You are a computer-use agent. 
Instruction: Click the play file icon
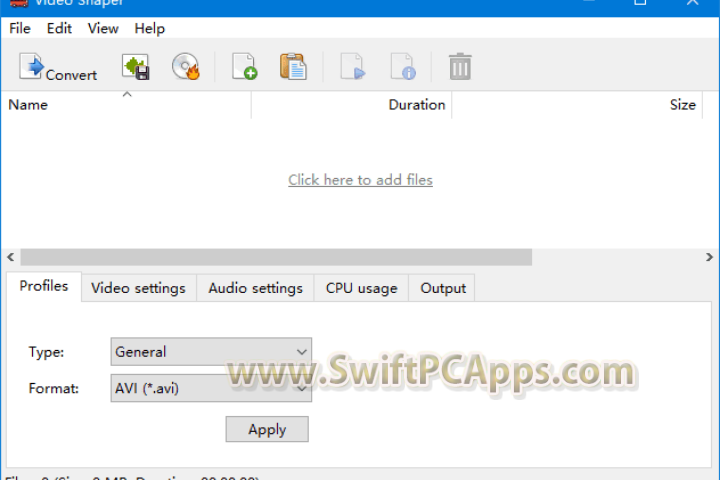click(x=353, y=67)
